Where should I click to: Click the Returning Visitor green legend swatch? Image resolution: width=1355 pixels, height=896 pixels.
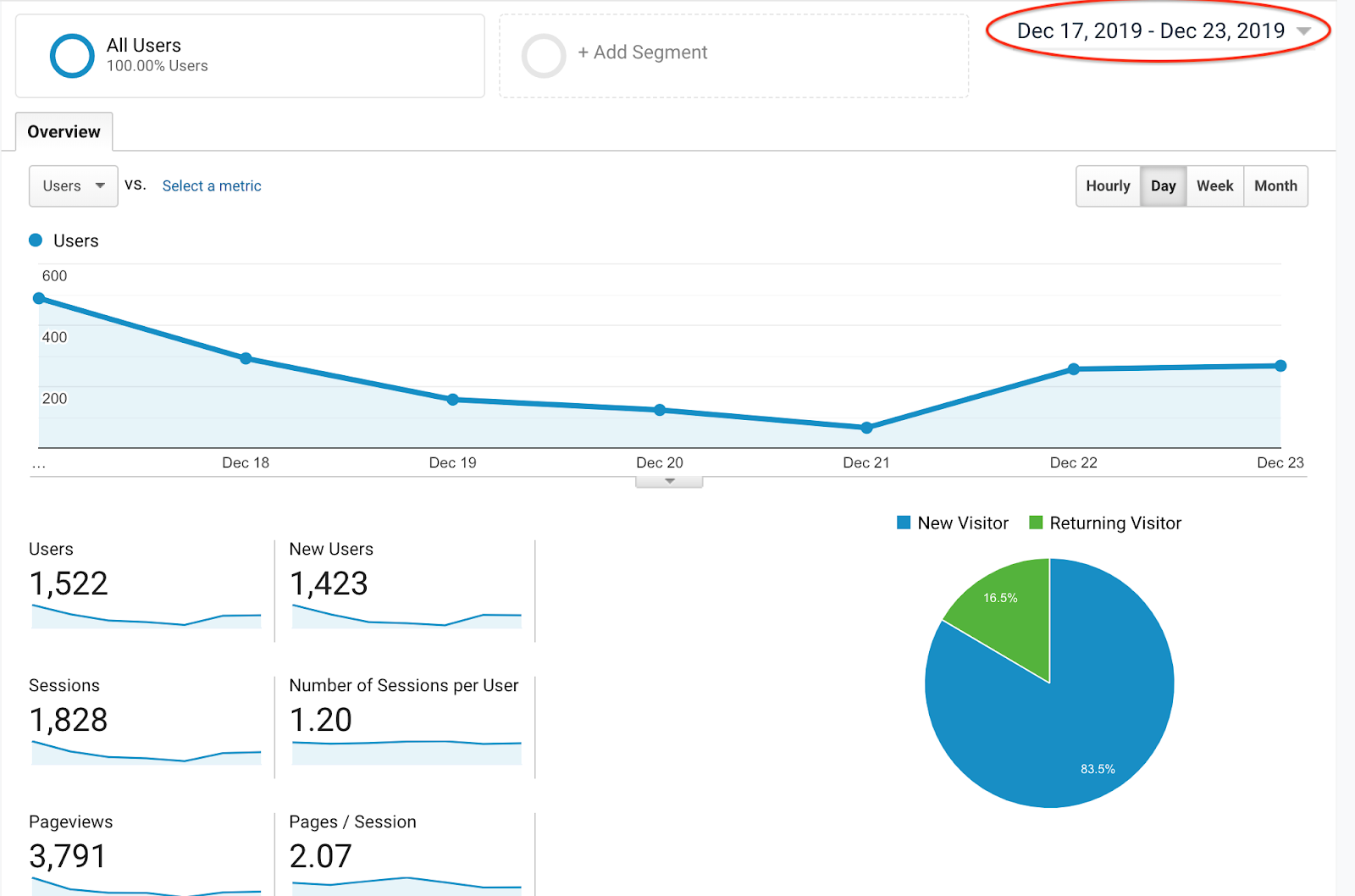[x=1036, y=523]
